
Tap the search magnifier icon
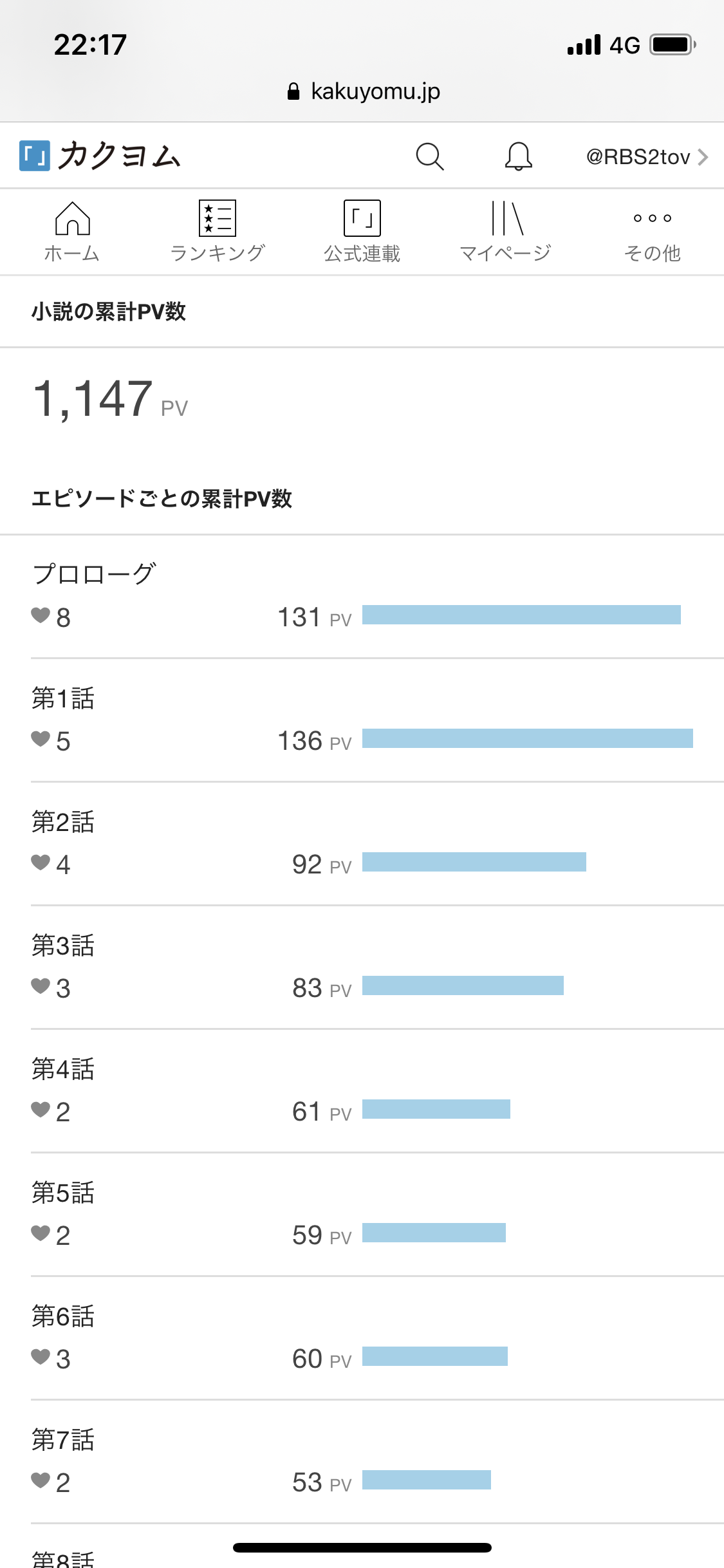(x=430, y=156)
